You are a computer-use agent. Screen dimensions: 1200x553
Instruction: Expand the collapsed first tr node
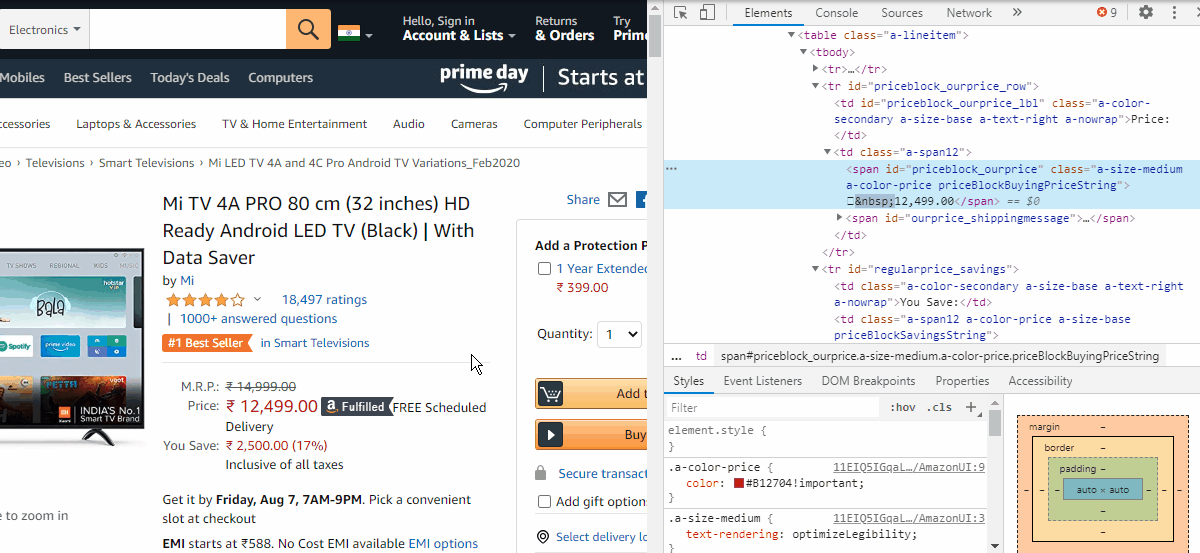815,69
